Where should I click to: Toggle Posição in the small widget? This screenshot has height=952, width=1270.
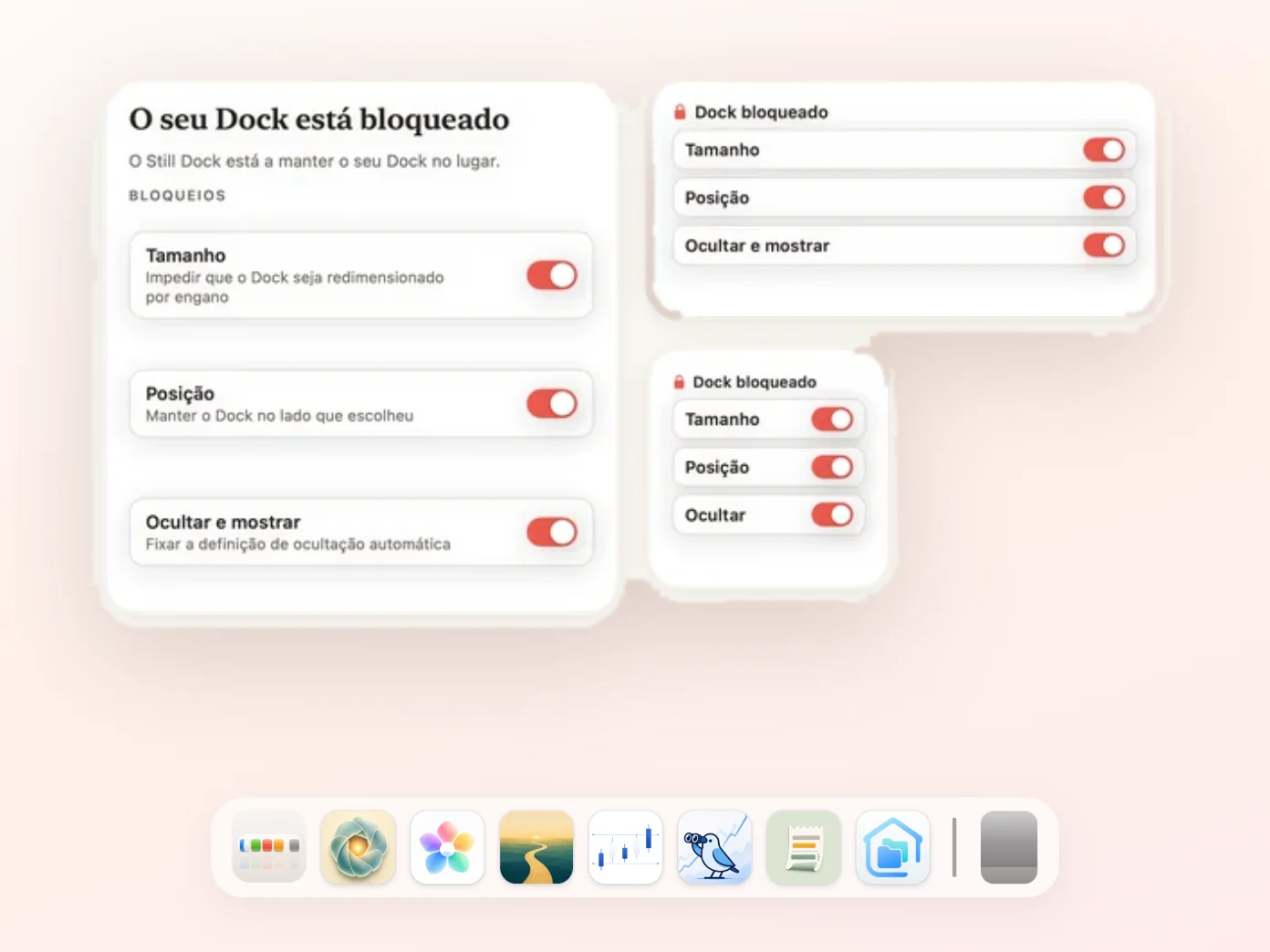tap(832, 467)
